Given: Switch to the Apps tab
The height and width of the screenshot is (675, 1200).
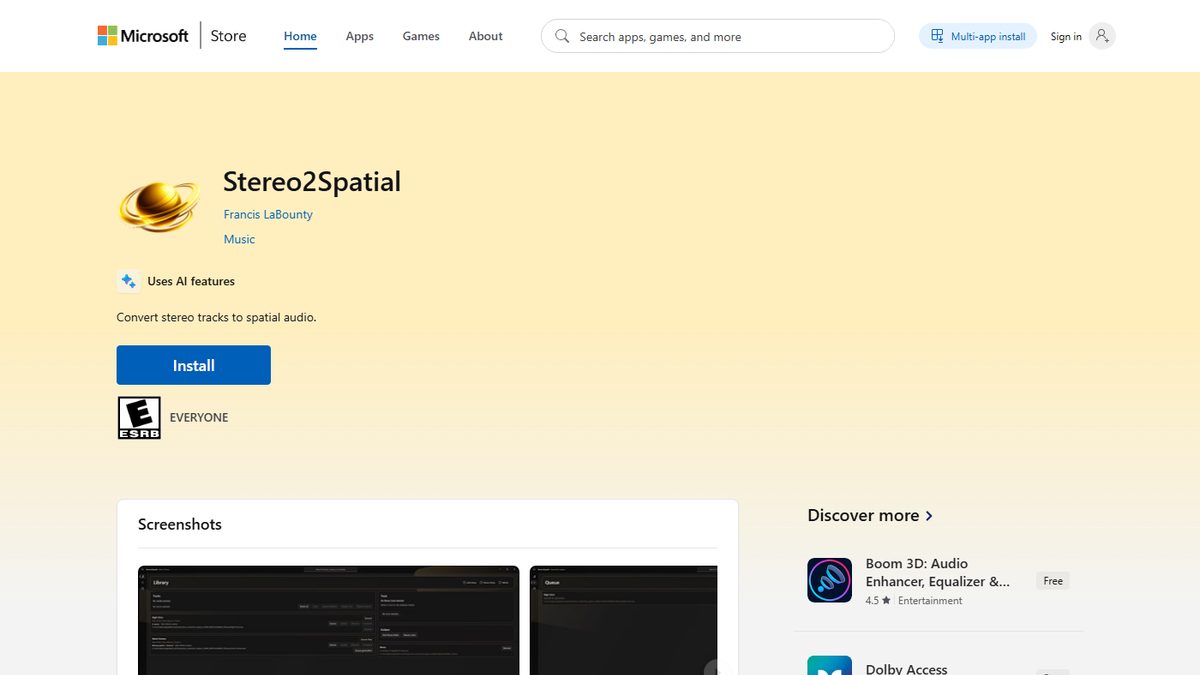Looking at the screenshot, I should tap(360, 36).
